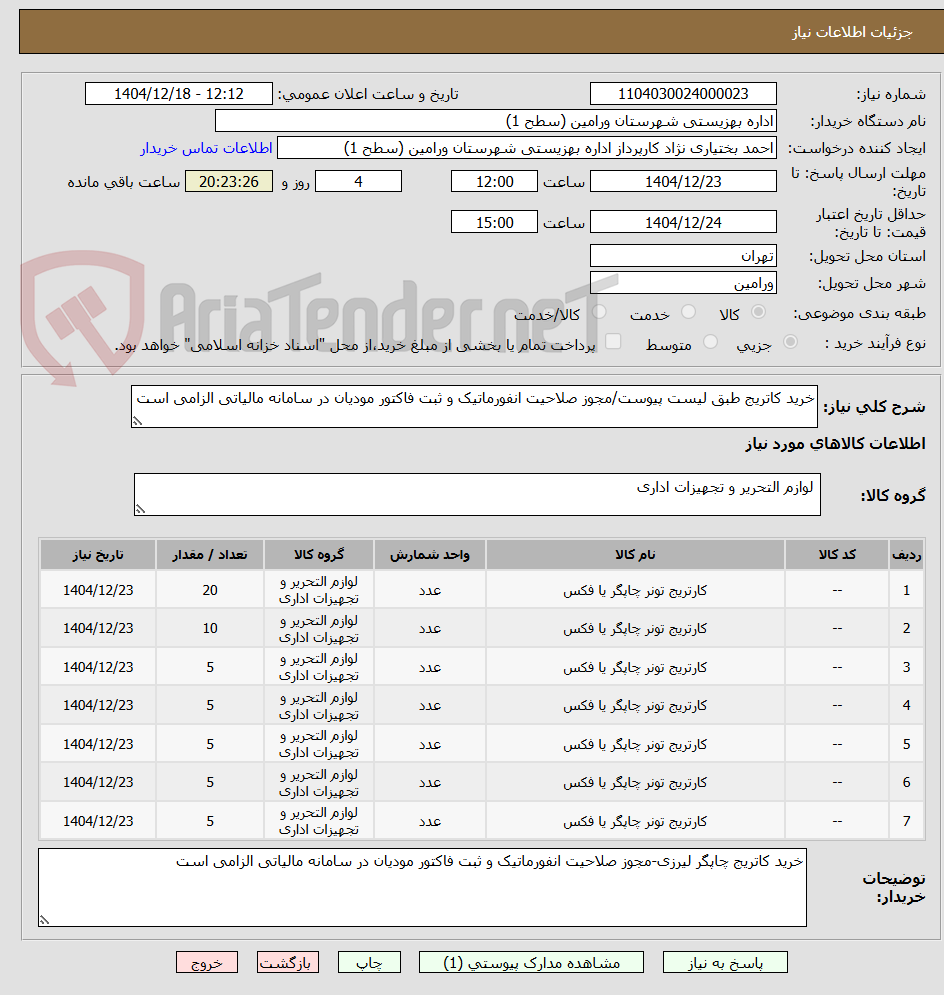Image resolution: width=944 pixels, height=995 pixels.
Task: Click the بازگشت back button
Action: tap(288, 962)
